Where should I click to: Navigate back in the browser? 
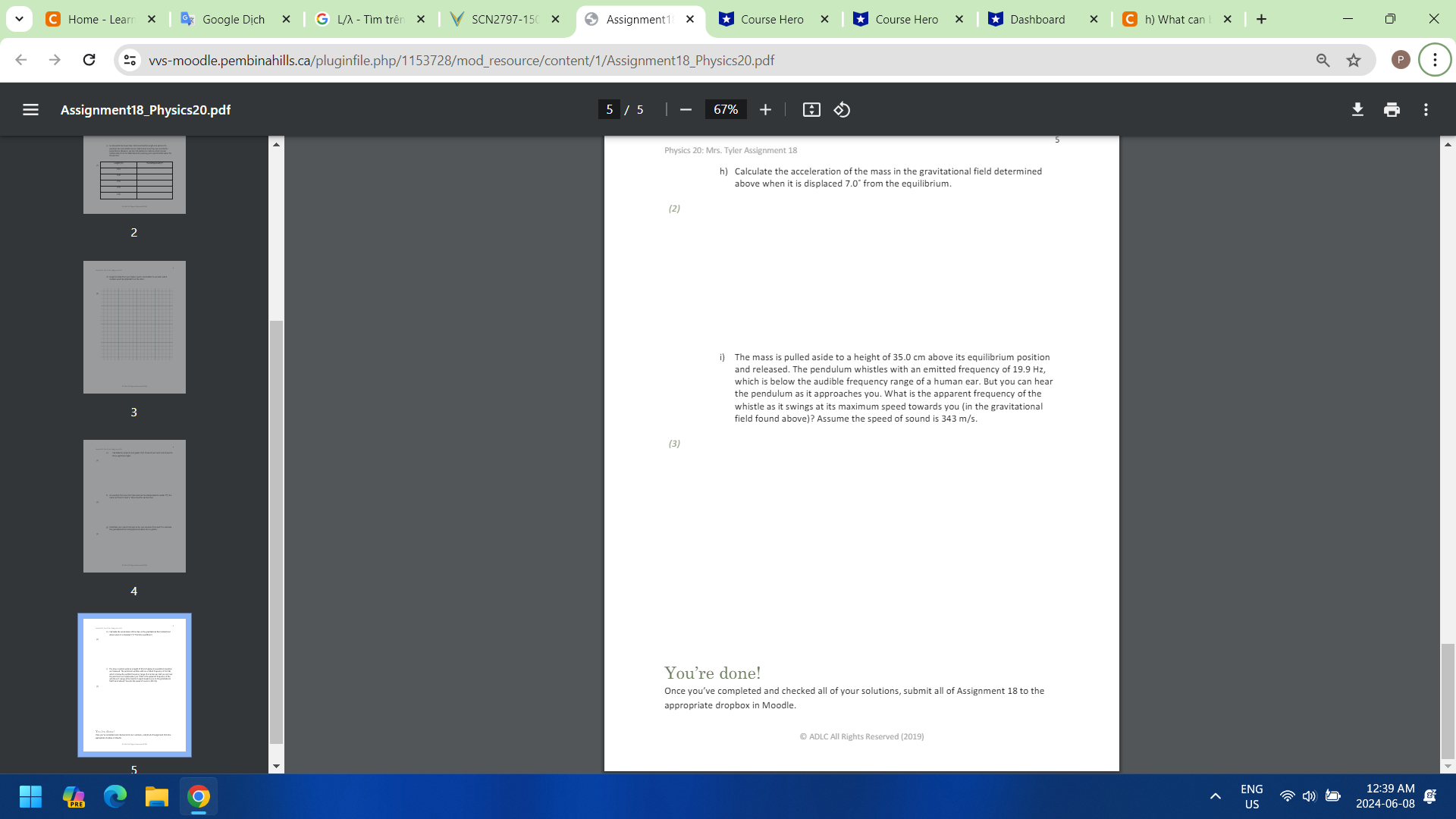point(20,60)
